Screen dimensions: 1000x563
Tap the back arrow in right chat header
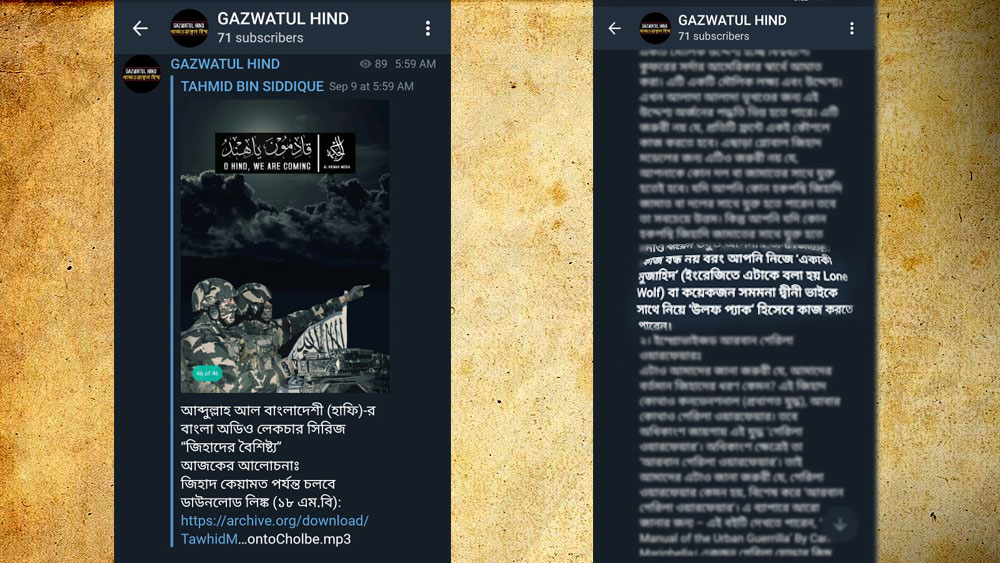pyautogui.click(x=614, y=28)
